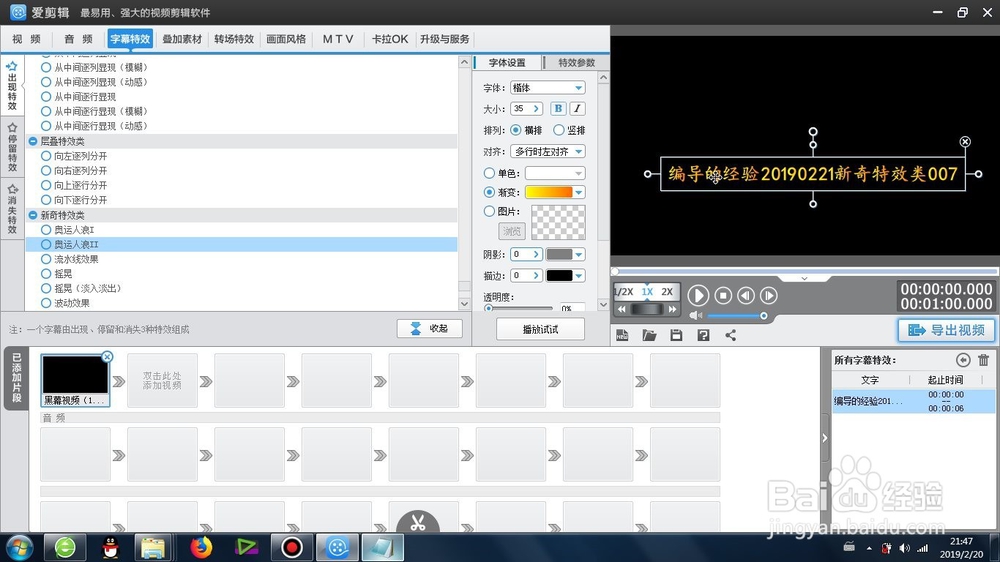Screen dimensions: 1000x562
Task: Step forward one frame
Action: [x=768, y=295]
